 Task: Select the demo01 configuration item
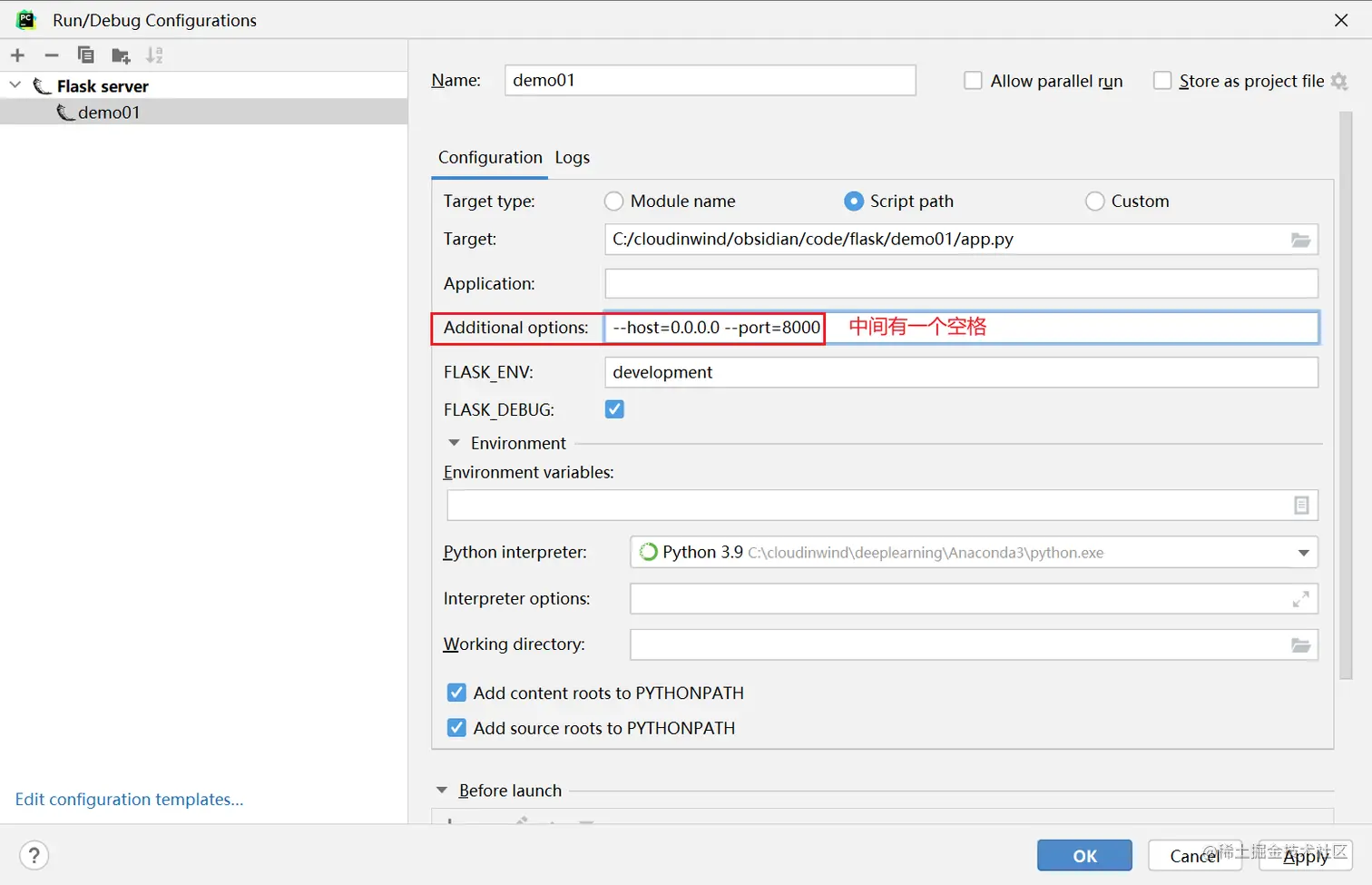(x=204, y=113)
